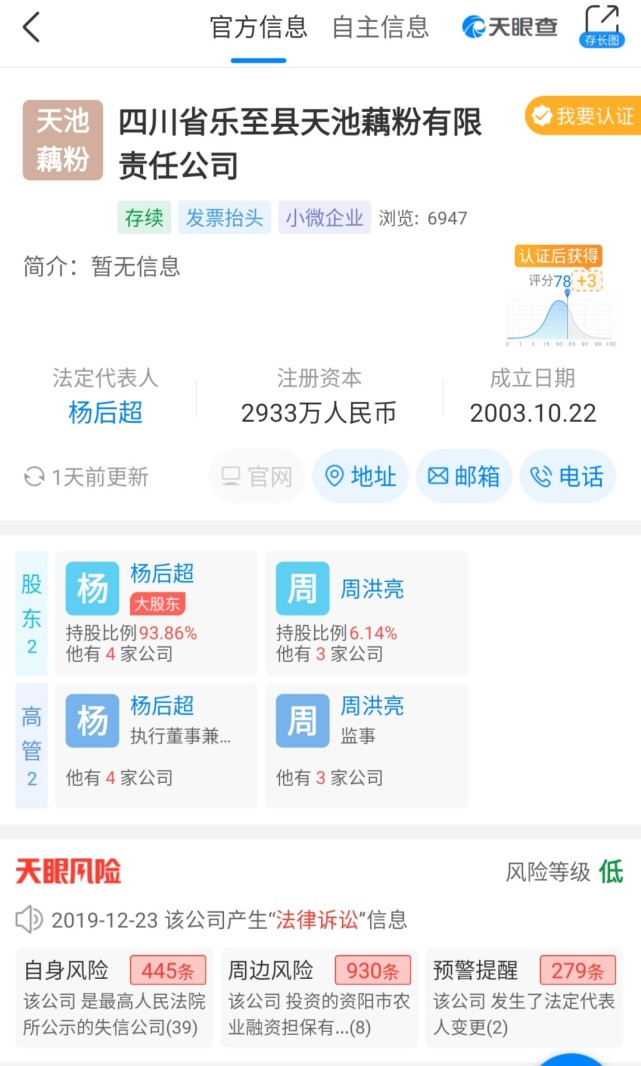Image resolution: width=641 pixels, height=1066 pixels.
Task: Tap the 大股东 badge
Action: click(158, 603)
